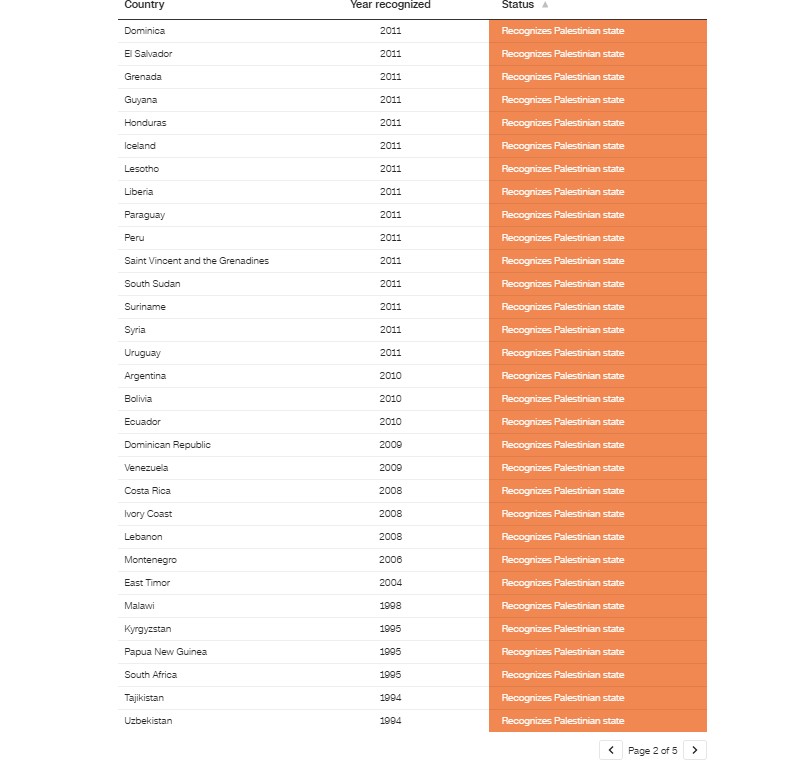Click the Dominican Republic country cell
This screenshot has height=772, width=801.
pos(167,445)
